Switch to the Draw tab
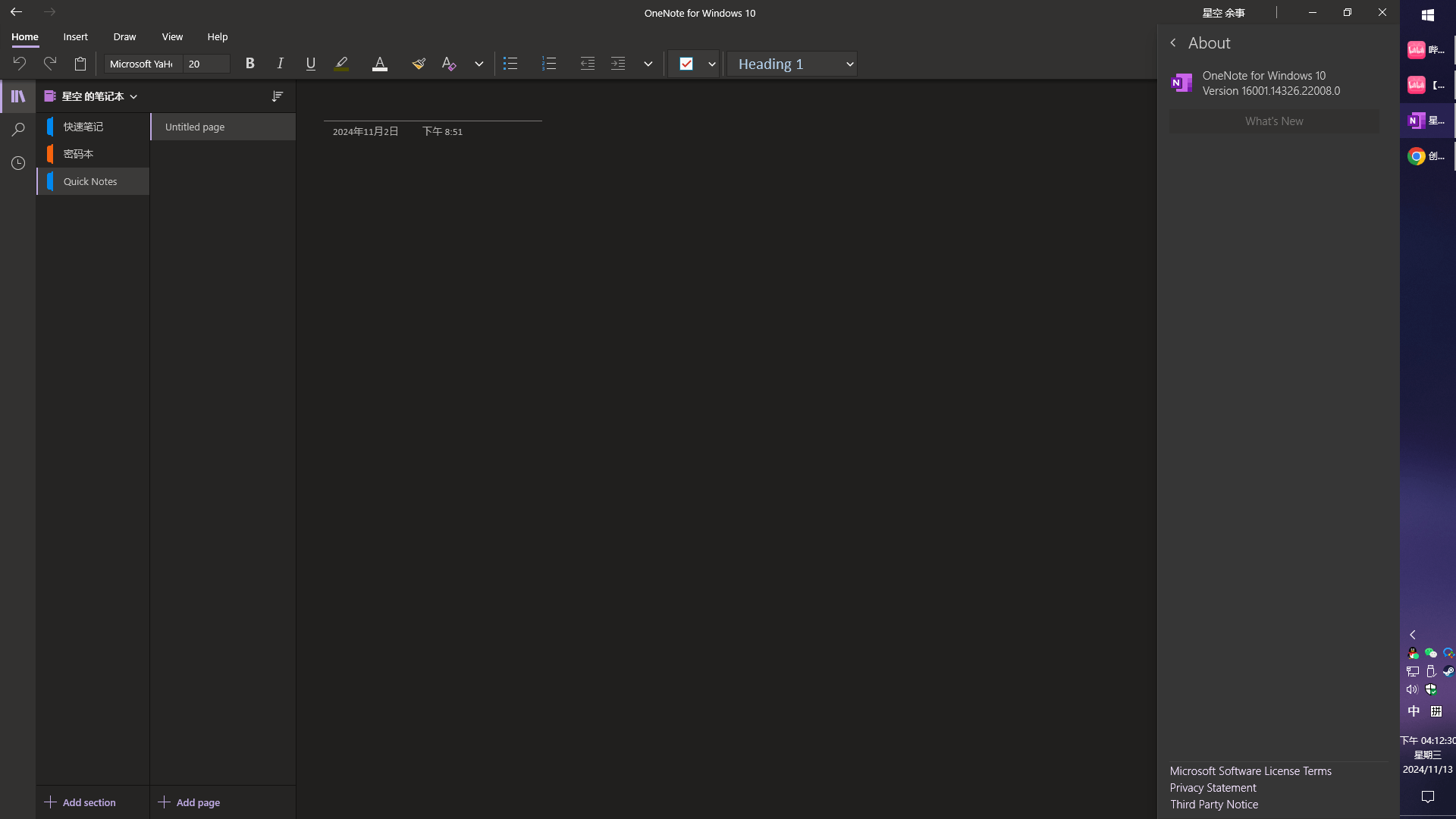1456x819 pixels. click(x=124, y=36)
